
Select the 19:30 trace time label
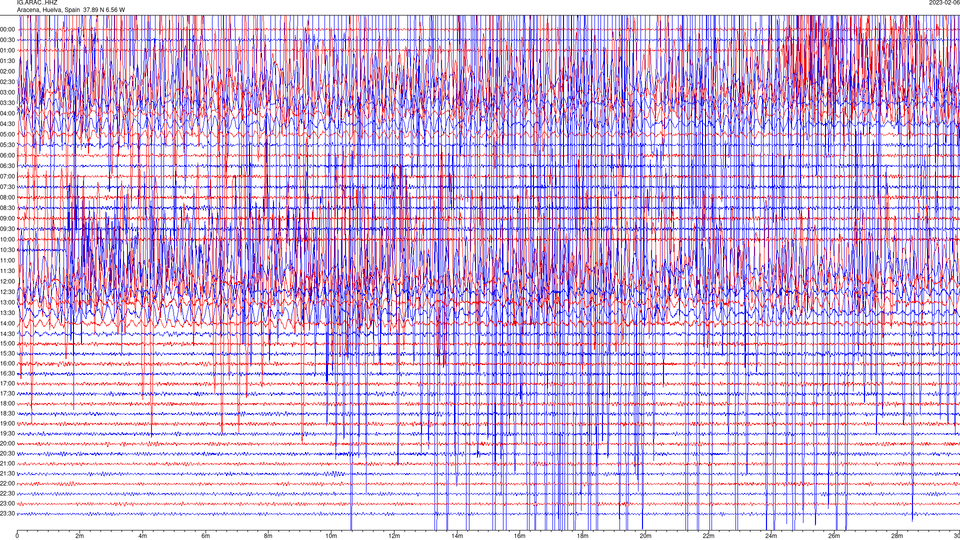click(x=7, y=433)
